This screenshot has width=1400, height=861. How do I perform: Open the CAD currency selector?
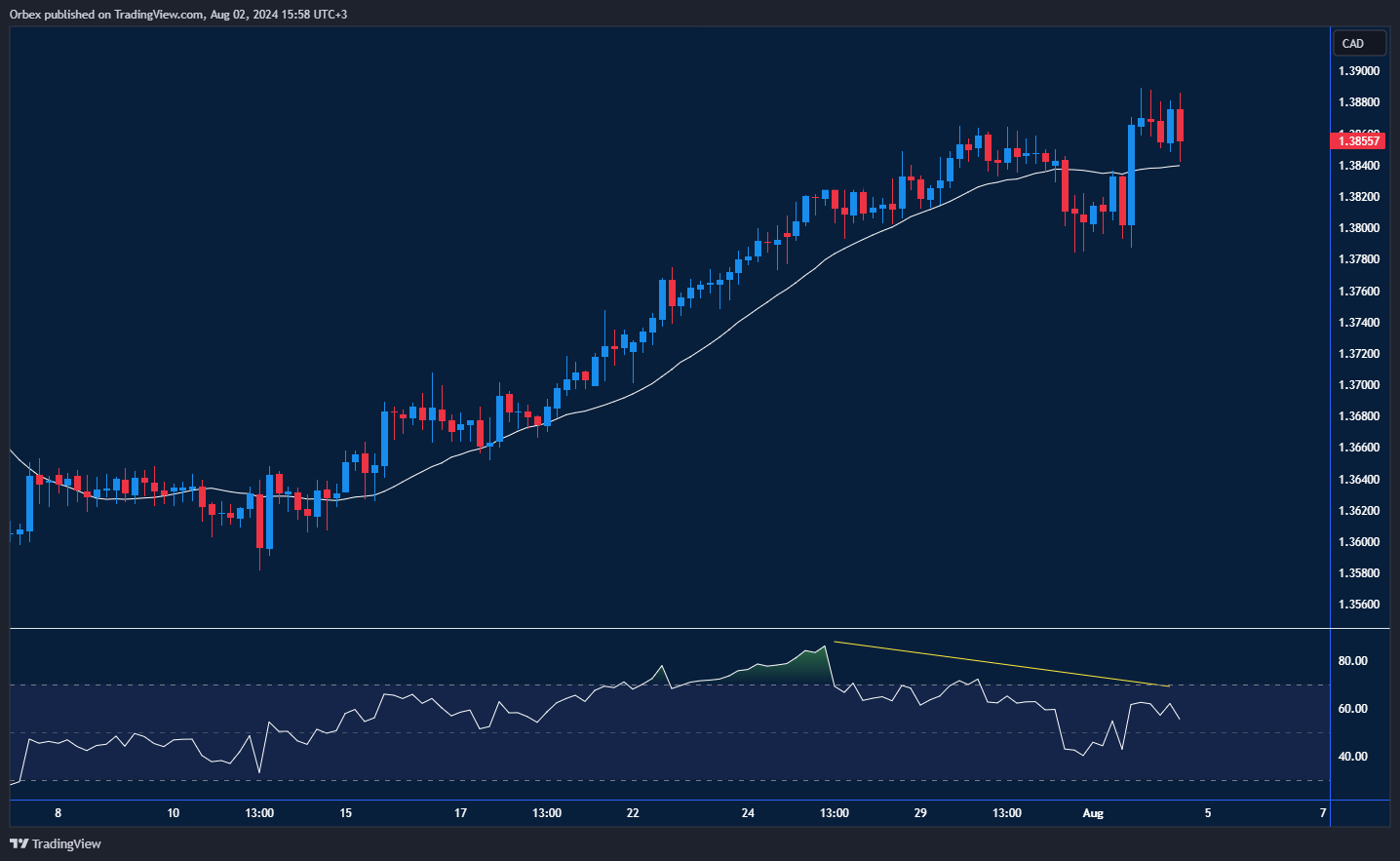(1358, 44)
